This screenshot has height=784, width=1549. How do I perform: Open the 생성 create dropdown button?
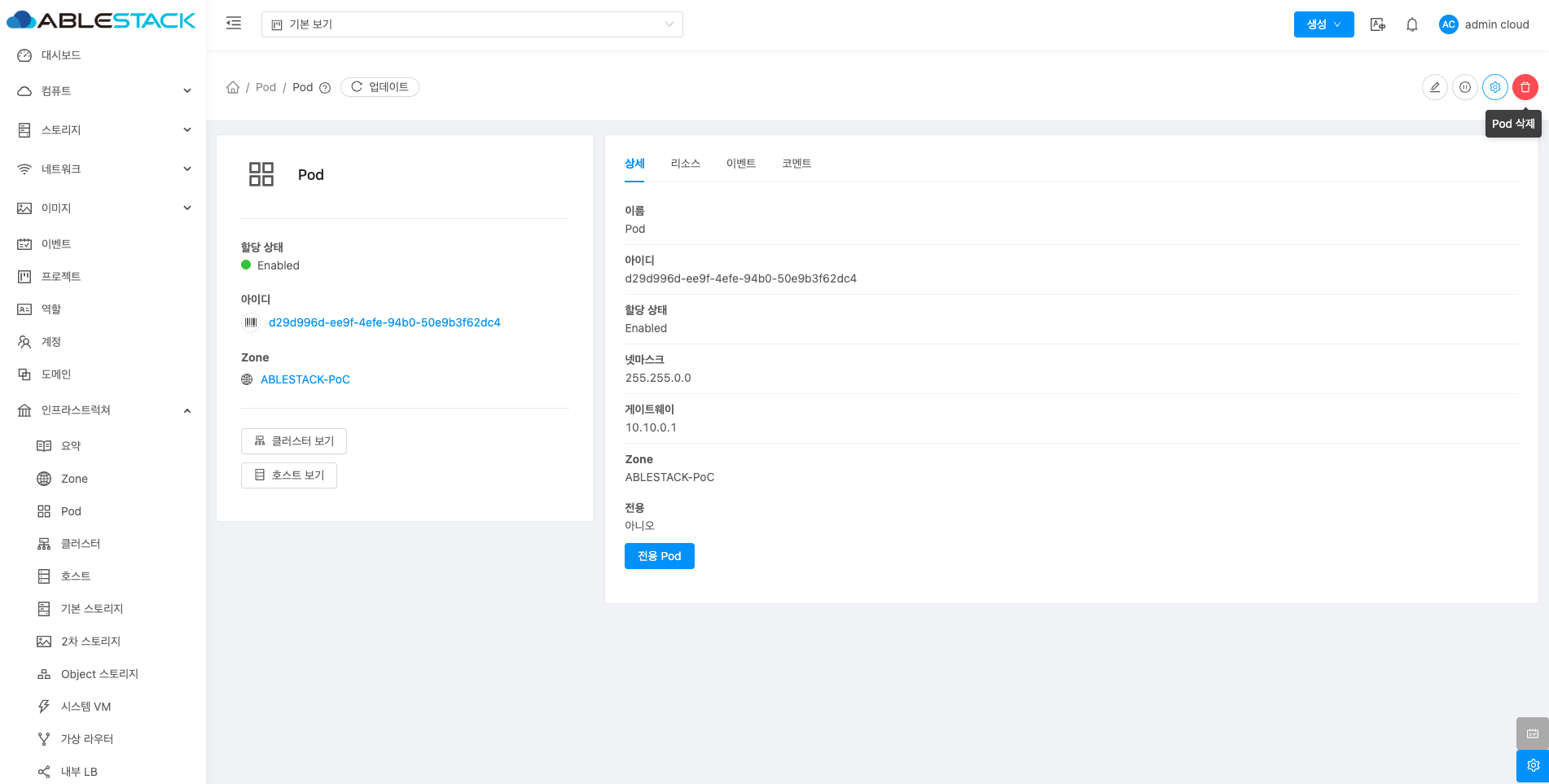[1323, 24]
